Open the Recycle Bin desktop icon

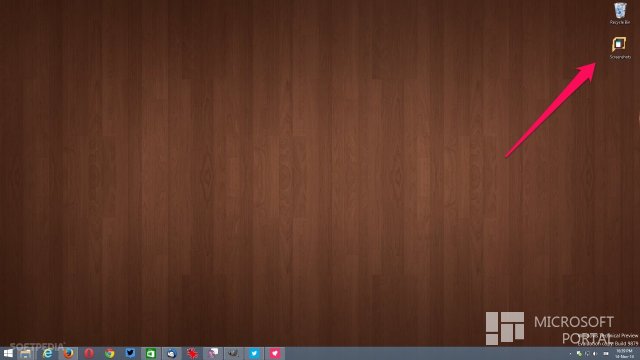[x=620, y=13]
